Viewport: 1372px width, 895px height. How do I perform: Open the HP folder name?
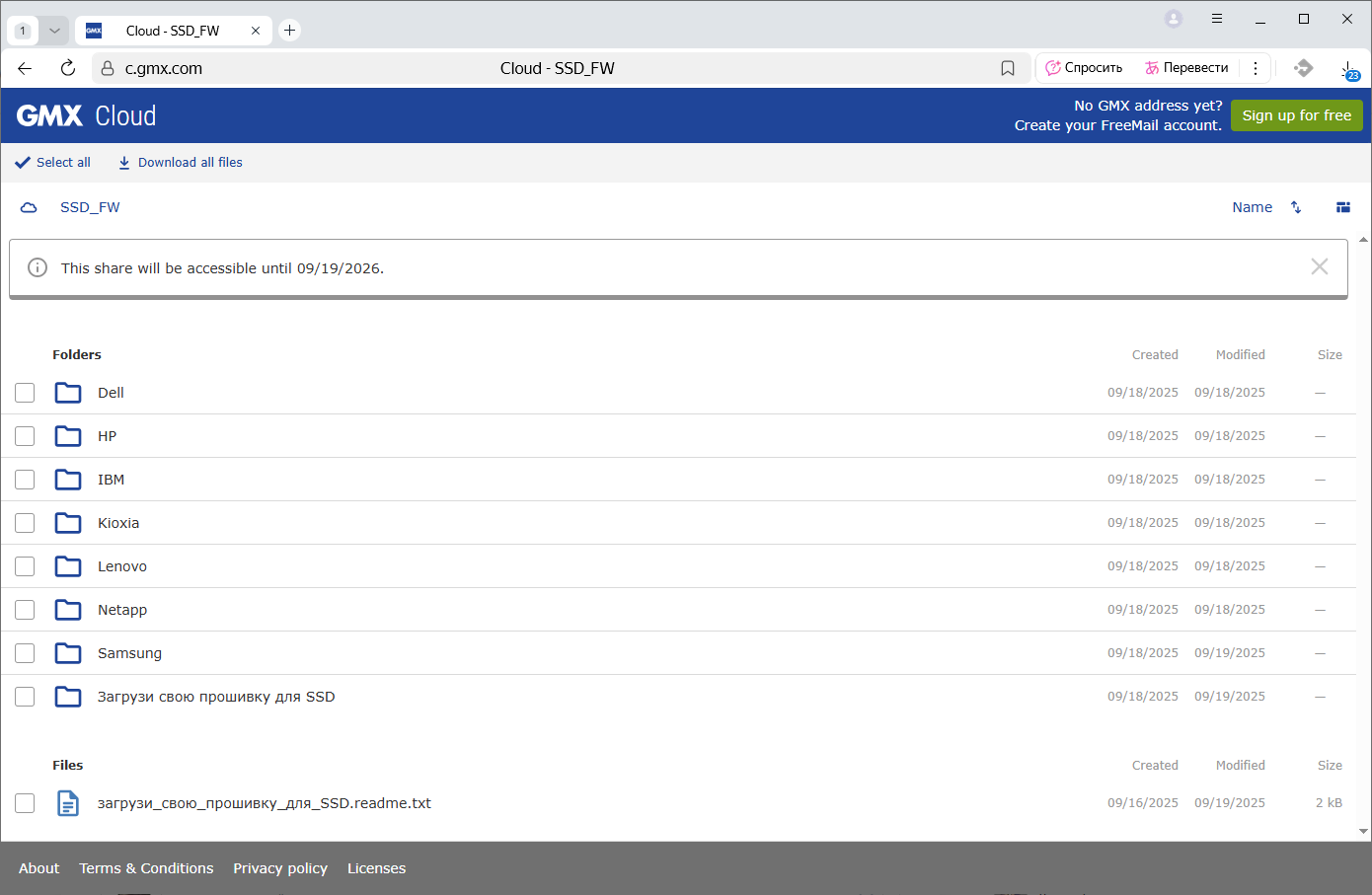pyautogui.click(x=107, y=436)
